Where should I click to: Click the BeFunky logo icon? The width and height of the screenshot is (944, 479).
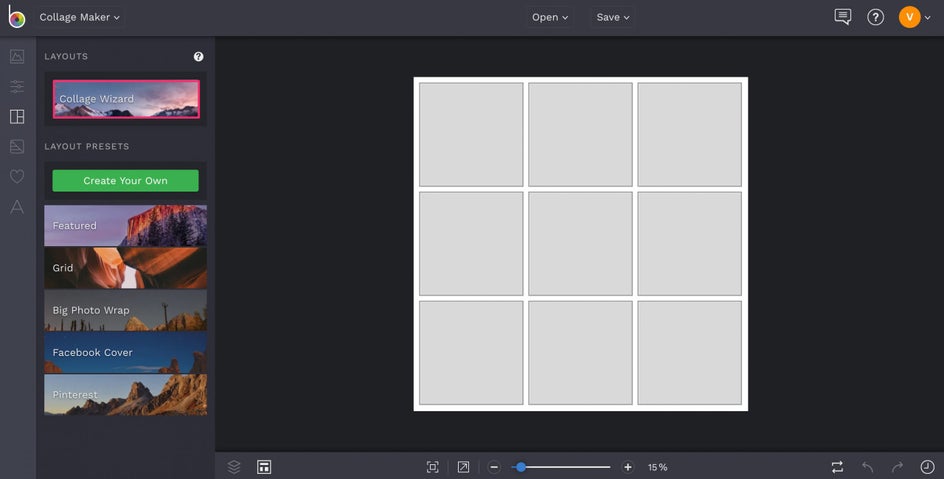pyautogui.click(x=17, y=17)
